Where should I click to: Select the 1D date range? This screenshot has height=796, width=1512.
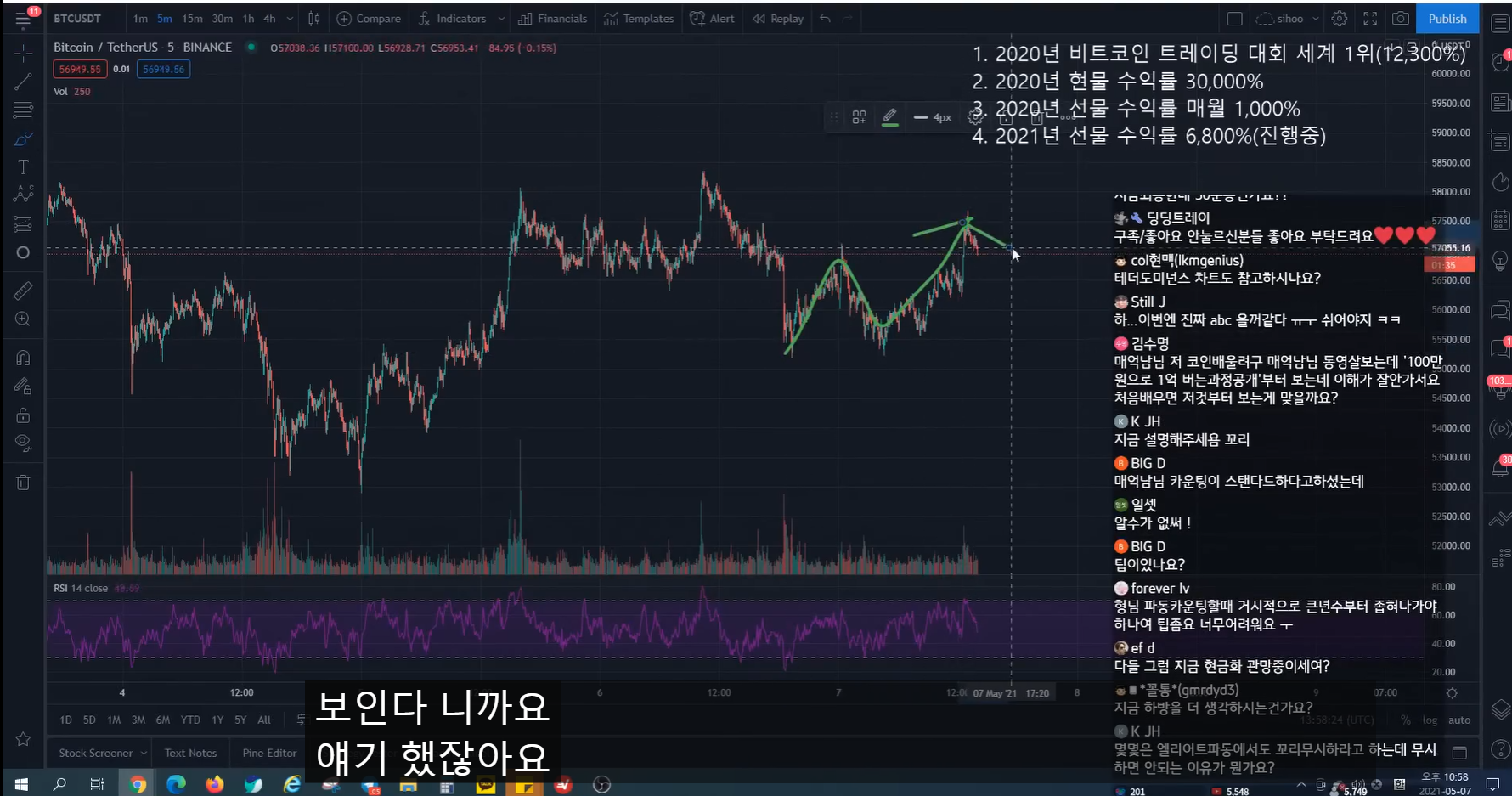pyautogui.click(x=66, y=720)
